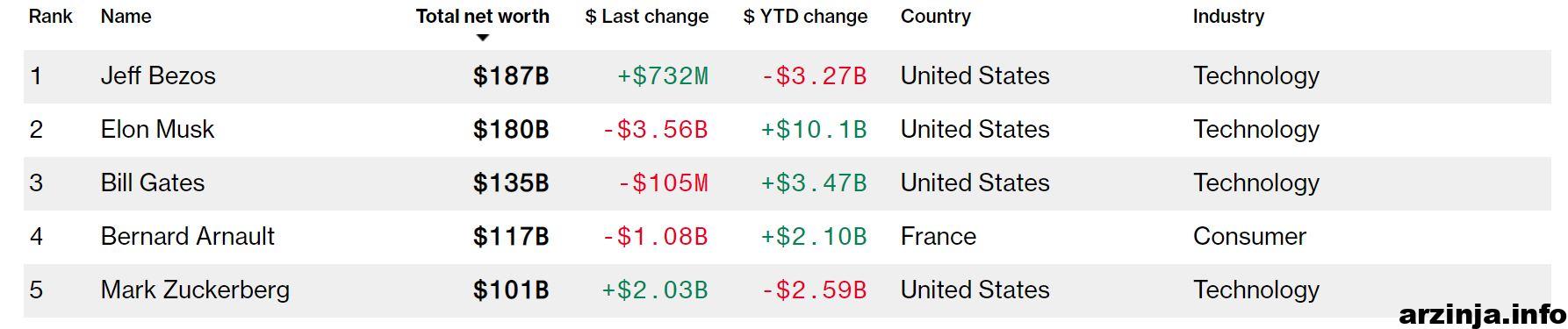This screenshot has height=329, width=1568.
Task: Click Mark Zuckerberg's $101B net worth
Action: (x=511, y=290)
